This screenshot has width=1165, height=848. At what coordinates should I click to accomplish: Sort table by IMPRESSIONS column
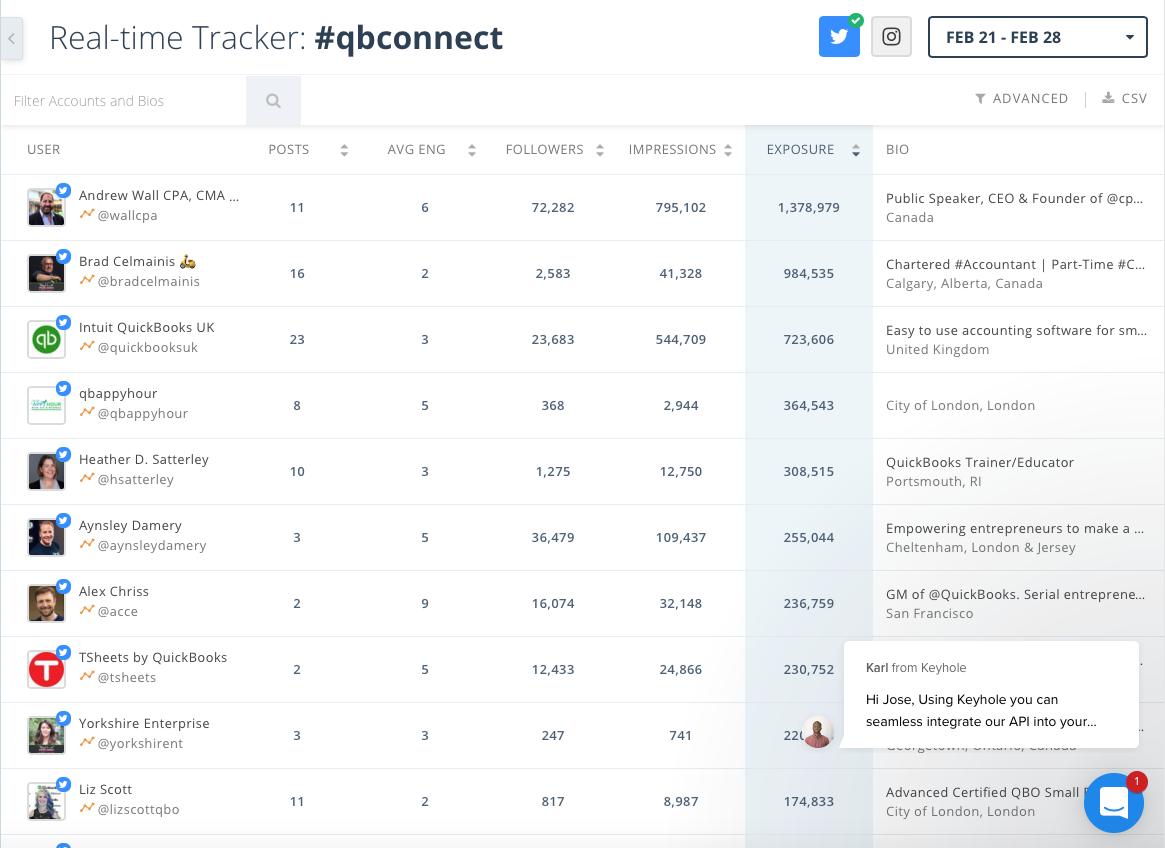[x=728, y=150]
